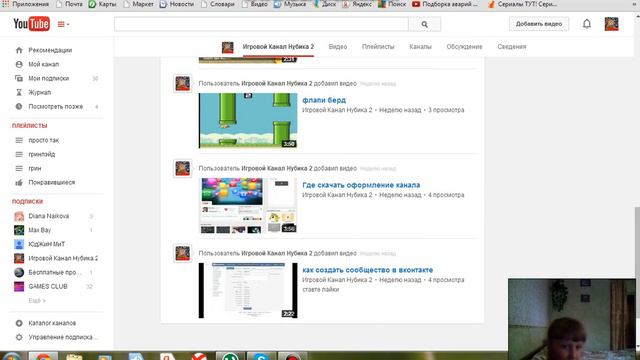The image size is (640, 360).
Task: Open Почта bookmark in bookmarks bar
Action: click(x=69, y=4)
